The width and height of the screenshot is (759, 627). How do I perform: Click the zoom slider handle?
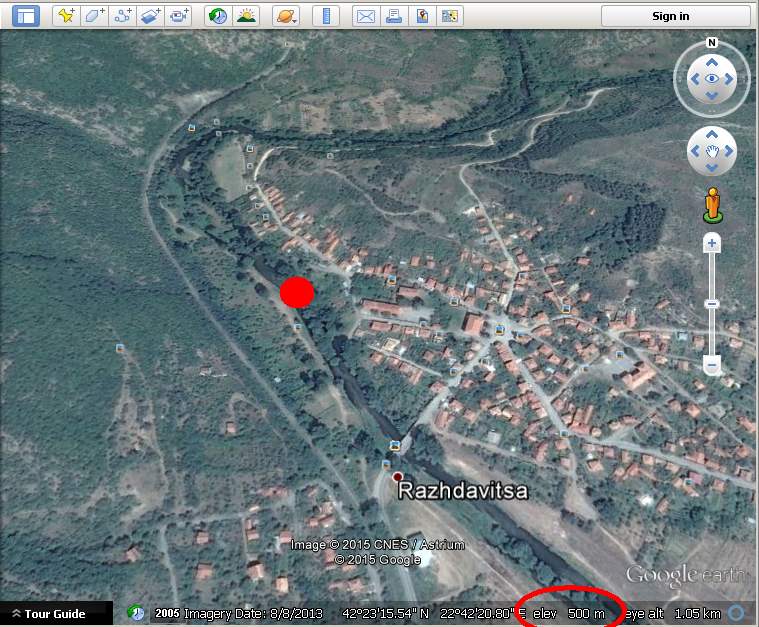coord(711,303)
